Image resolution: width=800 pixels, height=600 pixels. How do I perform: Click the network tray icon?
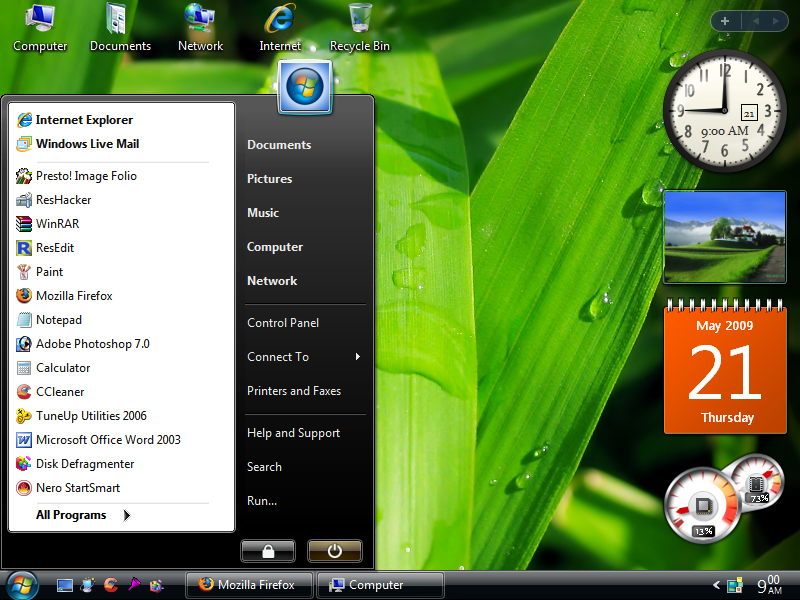pyautogui.click(x=735, y=585)
